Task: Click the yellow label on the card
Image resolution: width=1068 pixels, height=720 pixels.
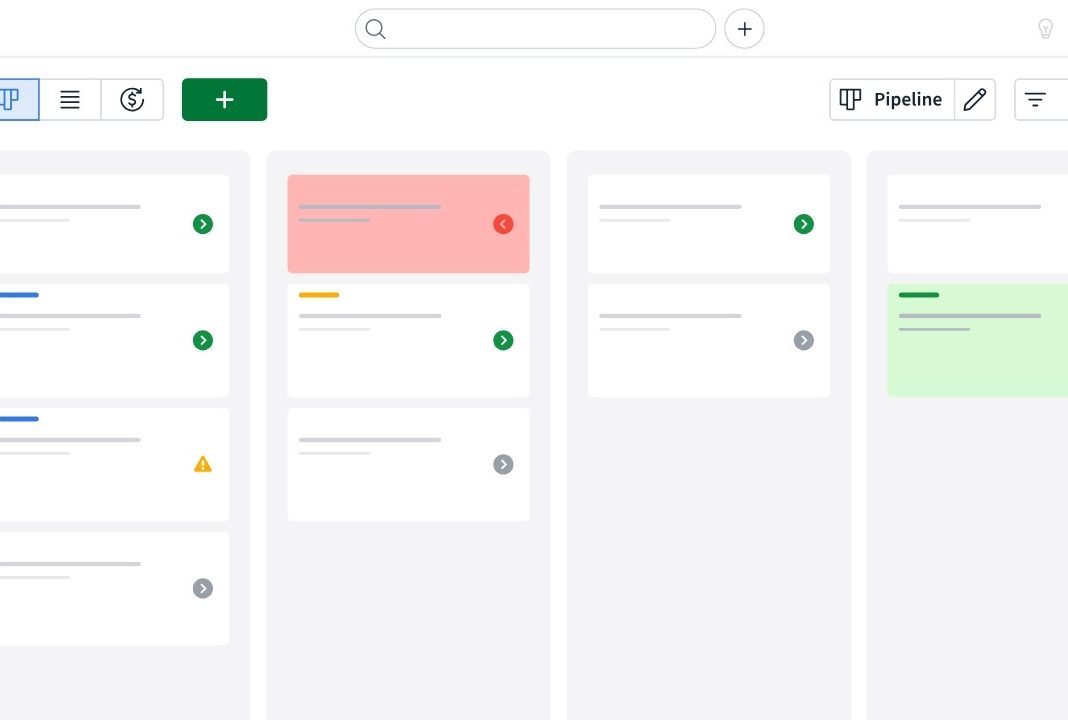Action: (x=319, y=295)
